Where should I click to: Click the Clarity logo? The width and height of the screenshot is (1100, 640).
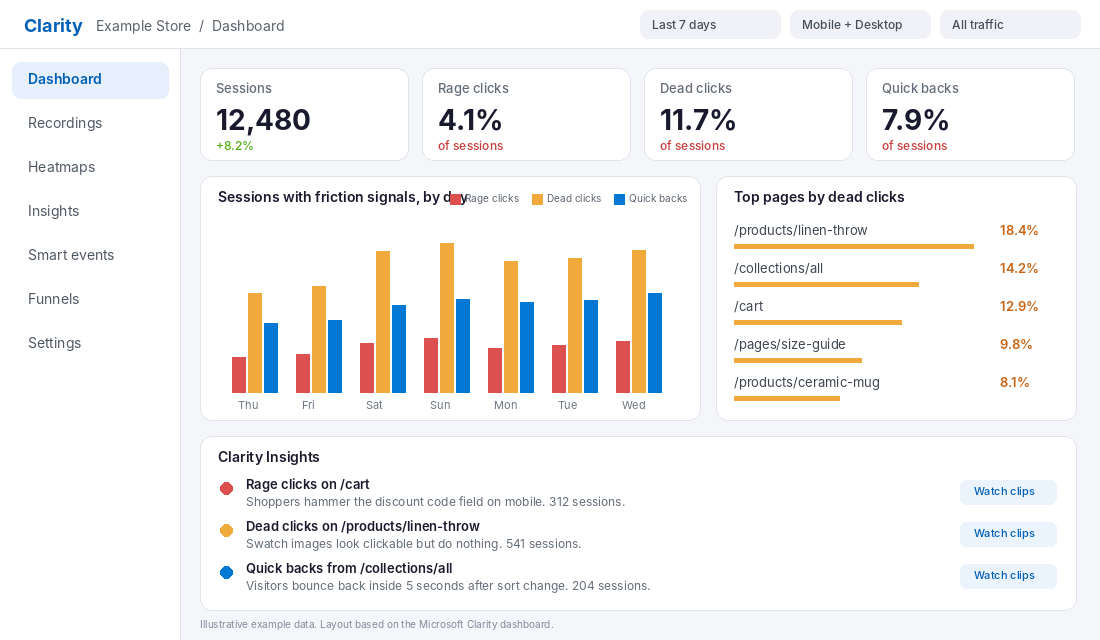coord(53,26)
